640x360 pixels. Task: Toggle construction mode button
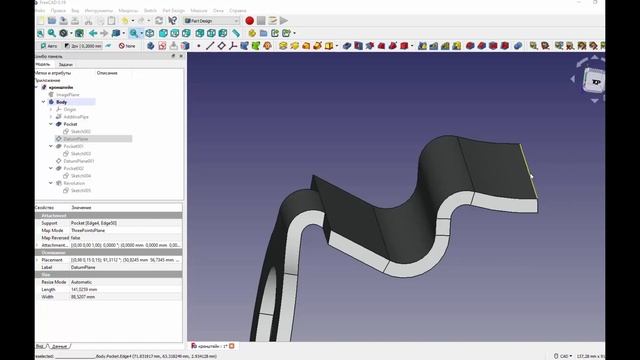(x=108, y=46)
